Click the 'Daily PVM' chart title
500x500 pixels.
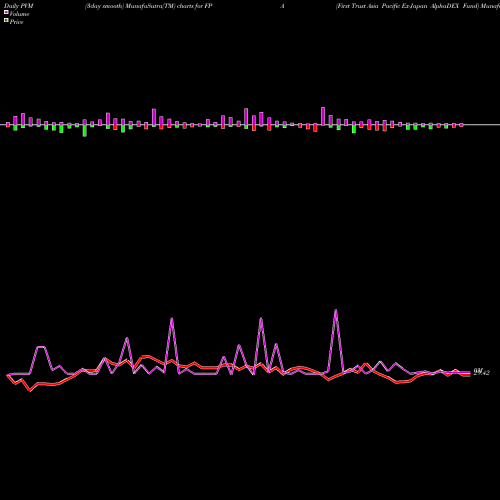19,6
